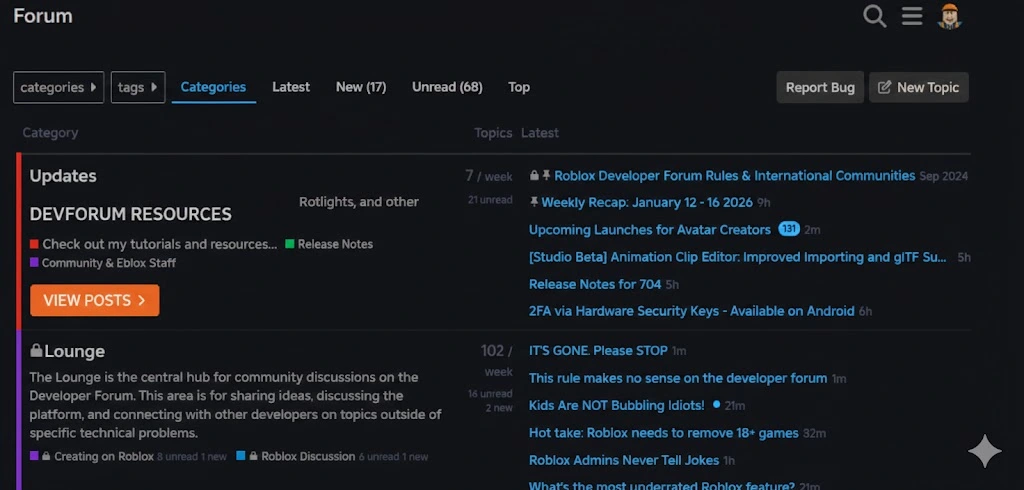Click 8 unread next to Creating on Roblox
This screenshot has height=490, width=1024.
(x=177, y=457)
